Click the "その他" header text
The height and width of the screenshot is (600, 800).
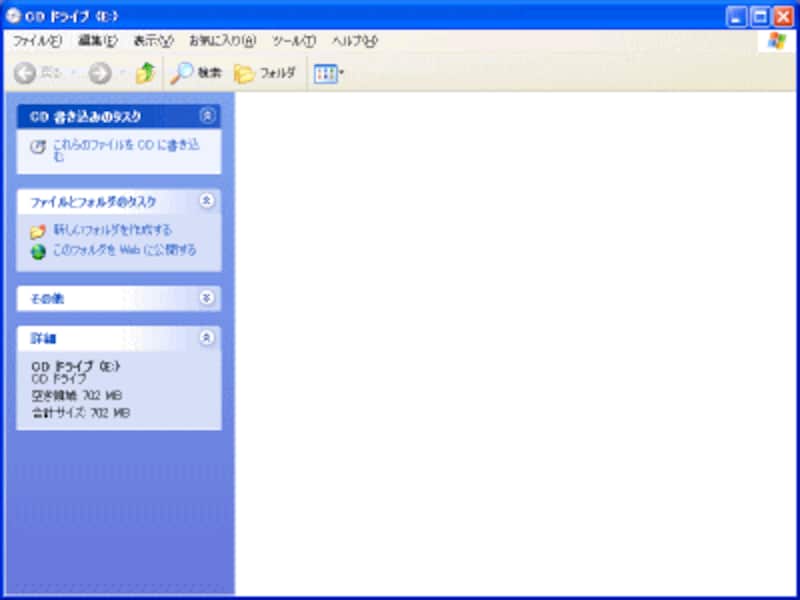pyautogui.click(x=47, y=299)
